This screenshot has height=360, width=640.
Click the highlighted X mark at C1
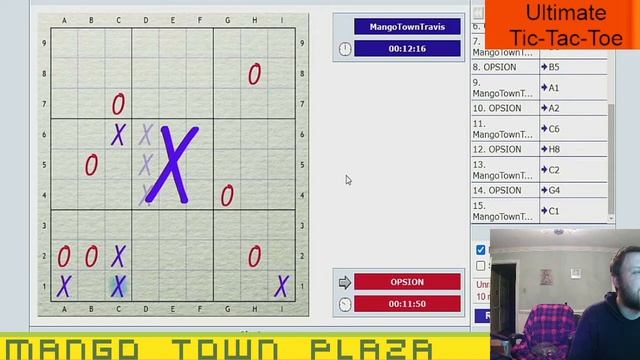tap(118, 286)
